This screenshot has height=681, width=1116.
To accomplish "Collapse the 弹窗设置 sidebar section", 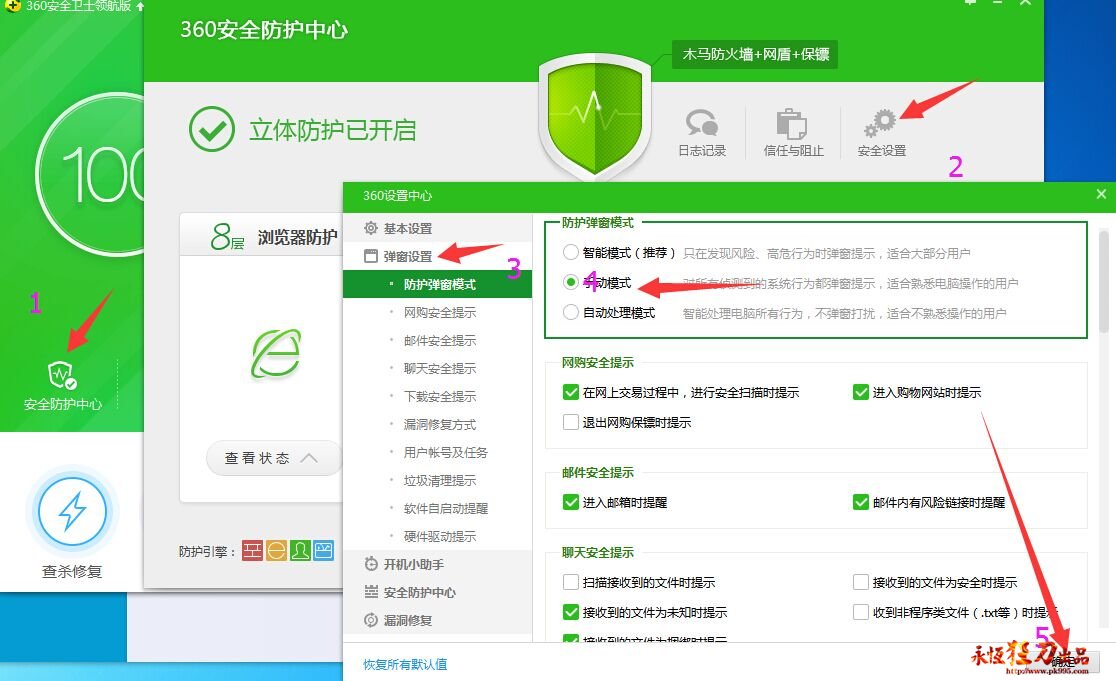I will pyautogui.click(x=399, y=256).
